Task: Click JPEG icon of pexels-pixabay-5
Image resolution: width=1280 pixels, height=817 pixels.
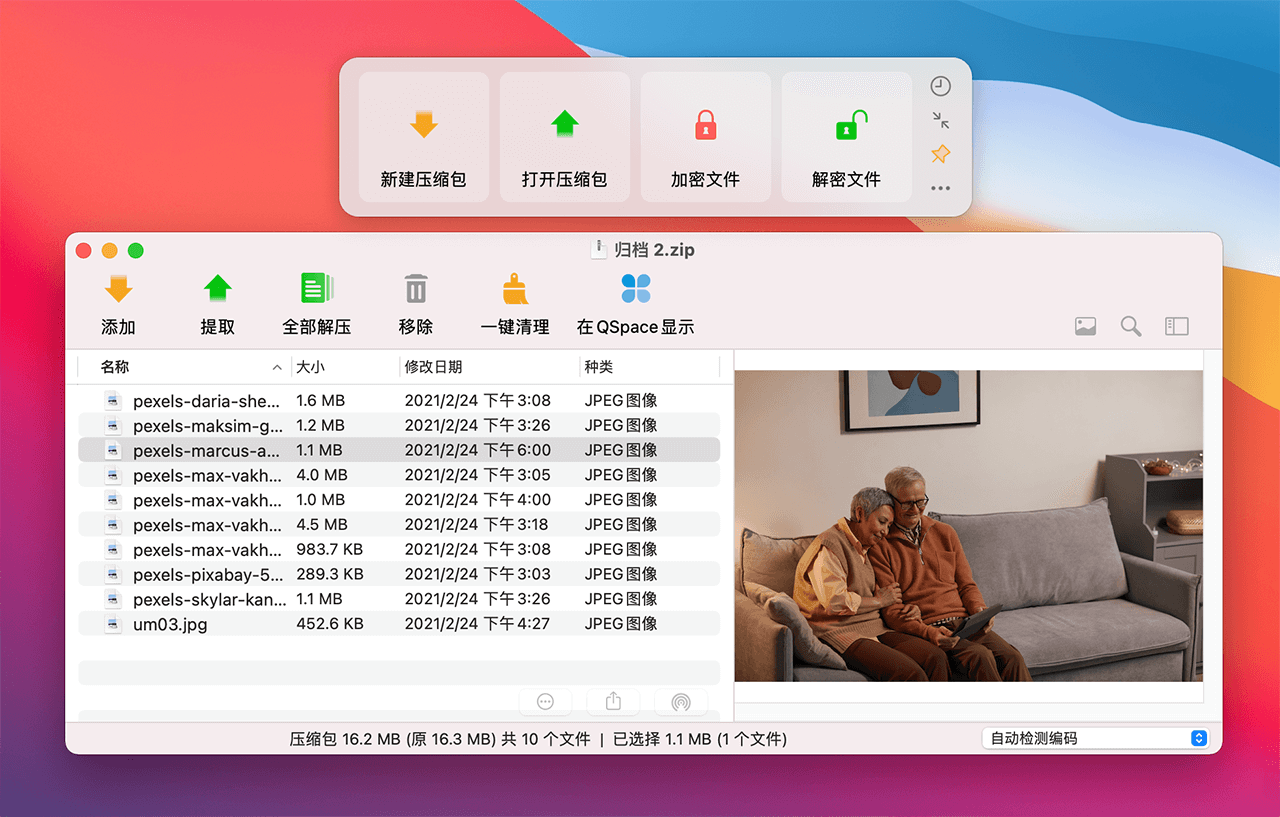Action: [114, 574]
